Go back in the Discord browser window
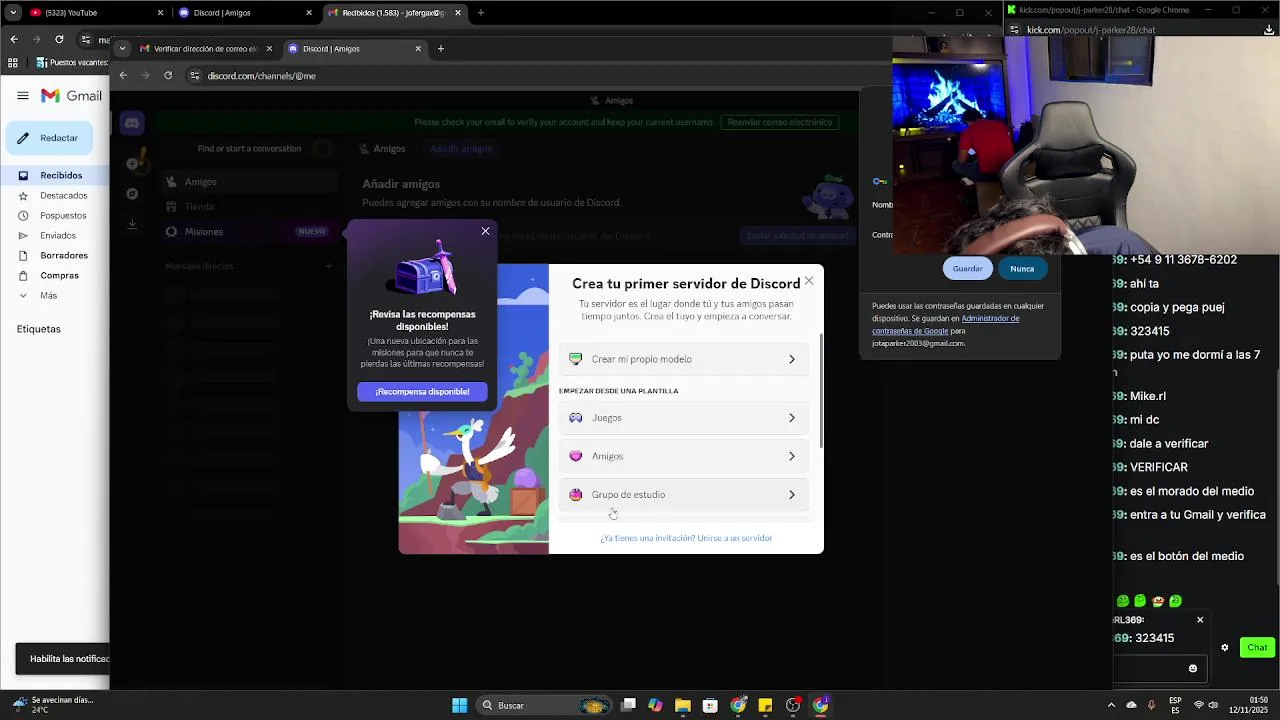1280x720 pixels. 123,76
